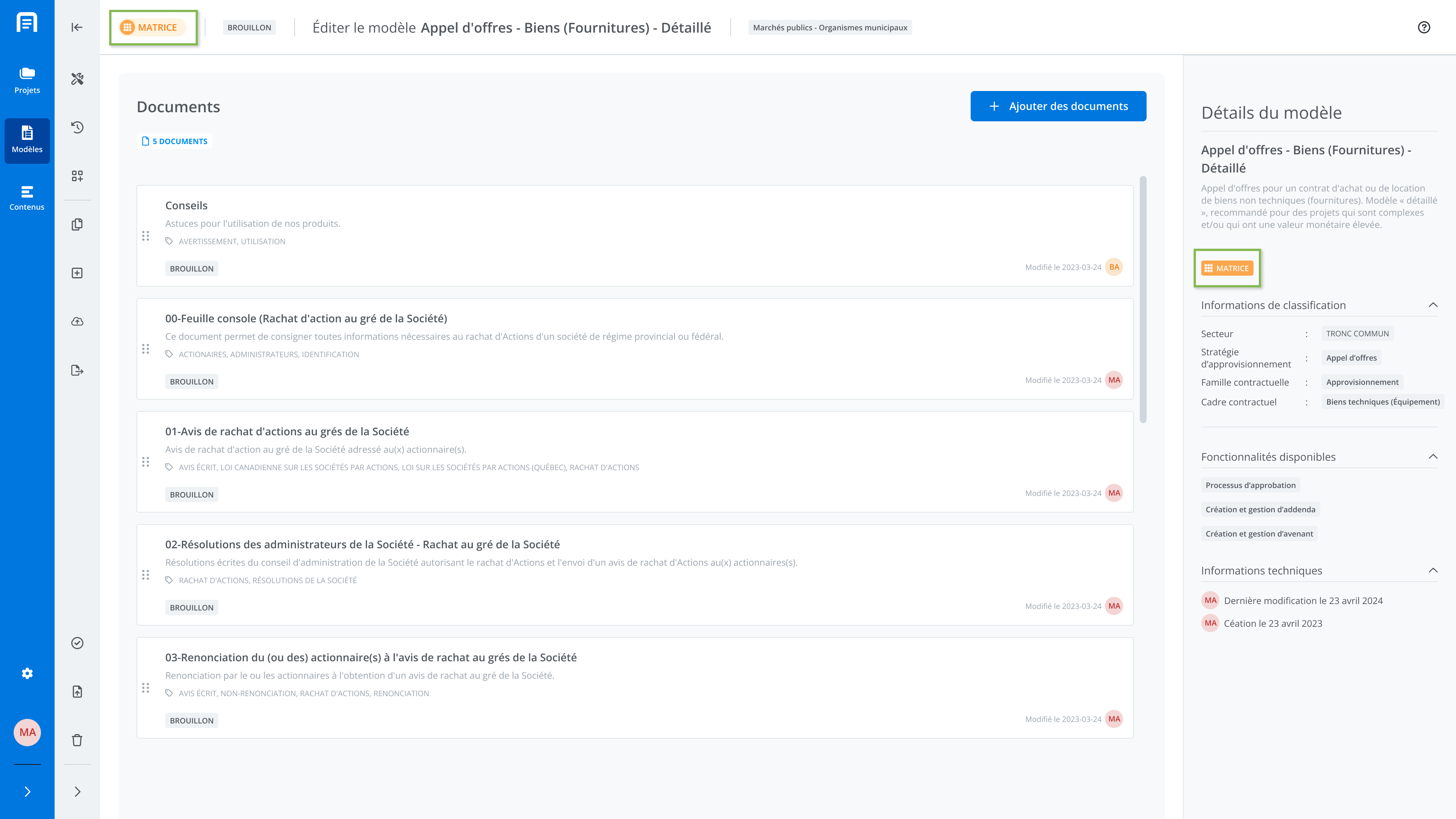Image resolution: width=1456 pixels, height=819 pixels.
Task: Click the MA user avatar
Action: 27,732
